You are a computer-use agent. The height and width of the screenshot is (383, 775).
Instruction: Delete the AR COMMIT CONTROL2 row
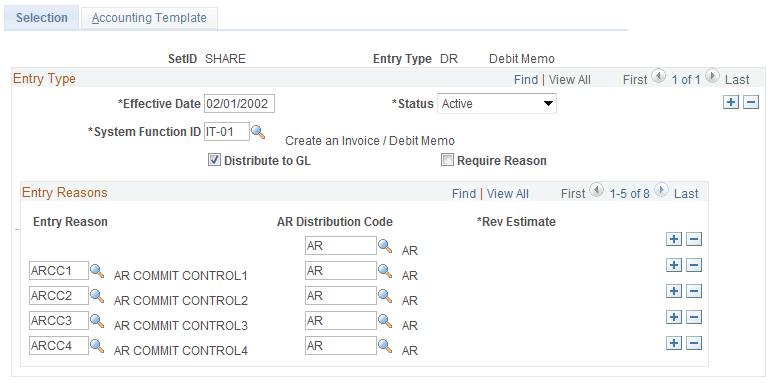(x=694, y=291)
